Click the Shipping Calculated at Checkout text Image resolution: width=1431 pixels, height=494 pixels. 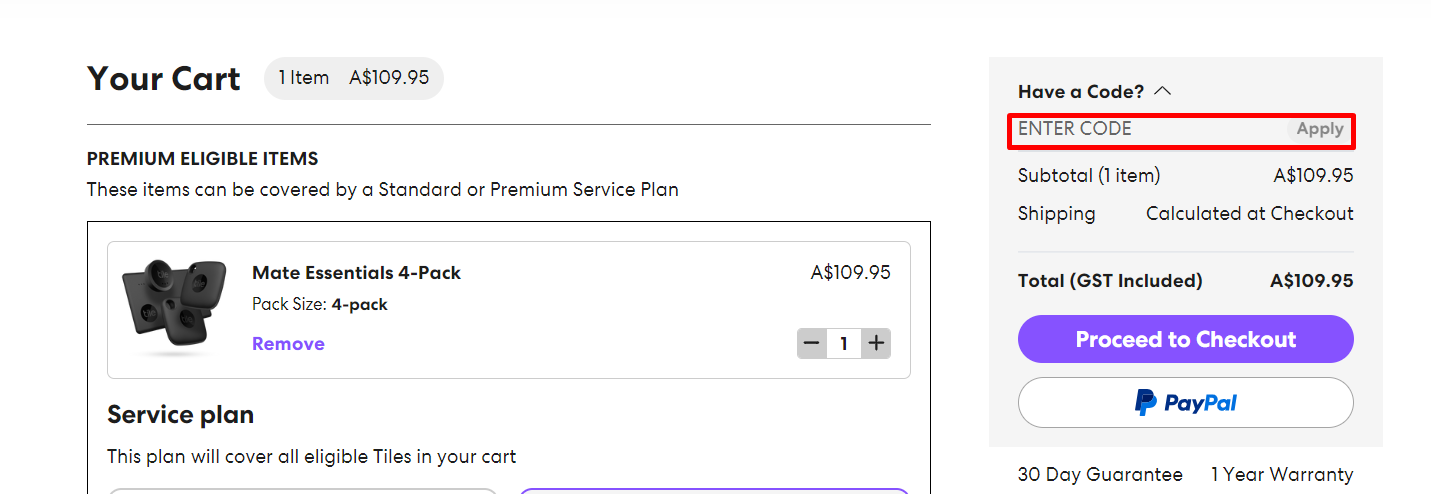pos(1249,214)
